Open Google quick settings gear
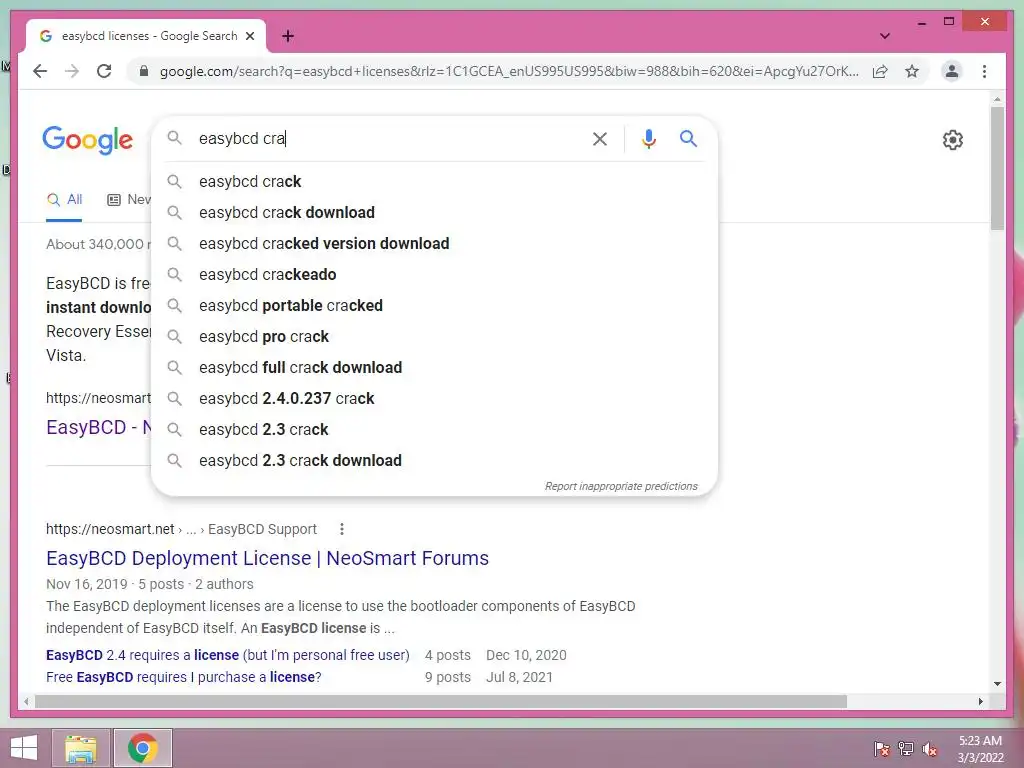This screenshot has height=768, width=1024. pyautogui.click(x=952, y=139)
